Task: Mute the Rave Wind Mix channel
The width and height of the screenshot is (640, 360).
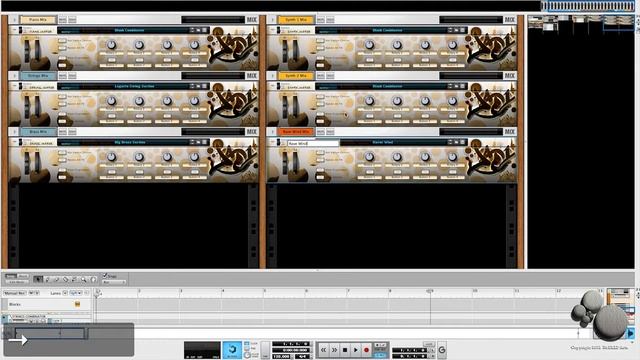Action: [320, 132]
